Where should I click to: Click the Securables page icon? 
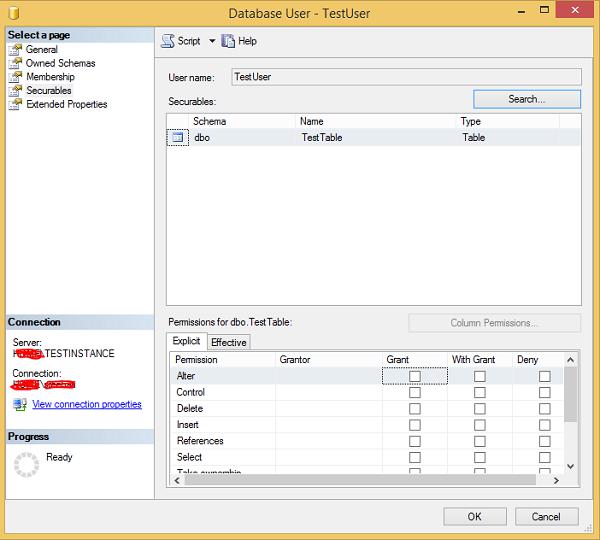click(x=15, y=90)
